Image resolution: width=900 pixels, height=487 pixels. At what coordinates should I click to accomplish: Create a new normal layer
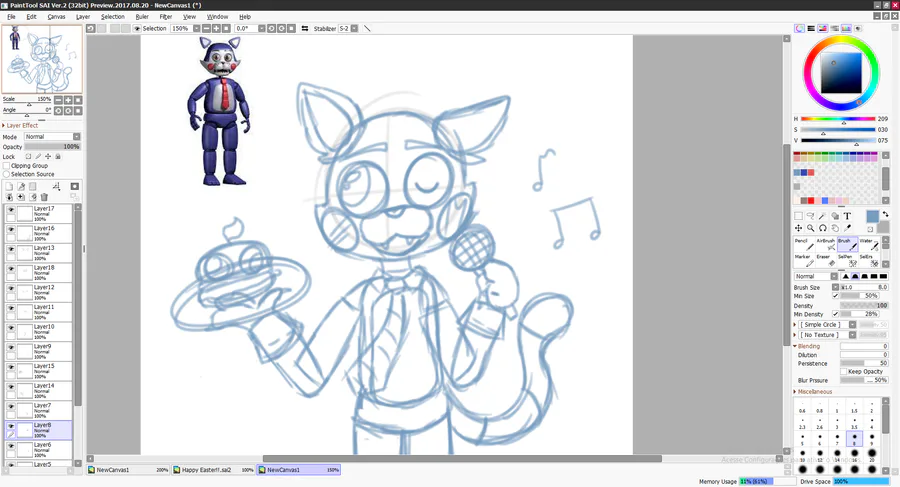(x=9, y=186)
